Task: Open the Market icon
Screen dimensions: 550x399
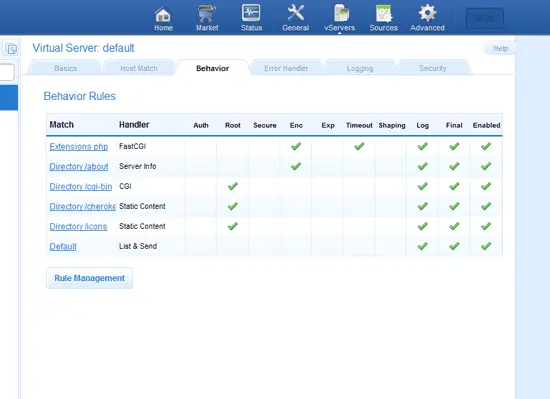Action: pos(207,14)
